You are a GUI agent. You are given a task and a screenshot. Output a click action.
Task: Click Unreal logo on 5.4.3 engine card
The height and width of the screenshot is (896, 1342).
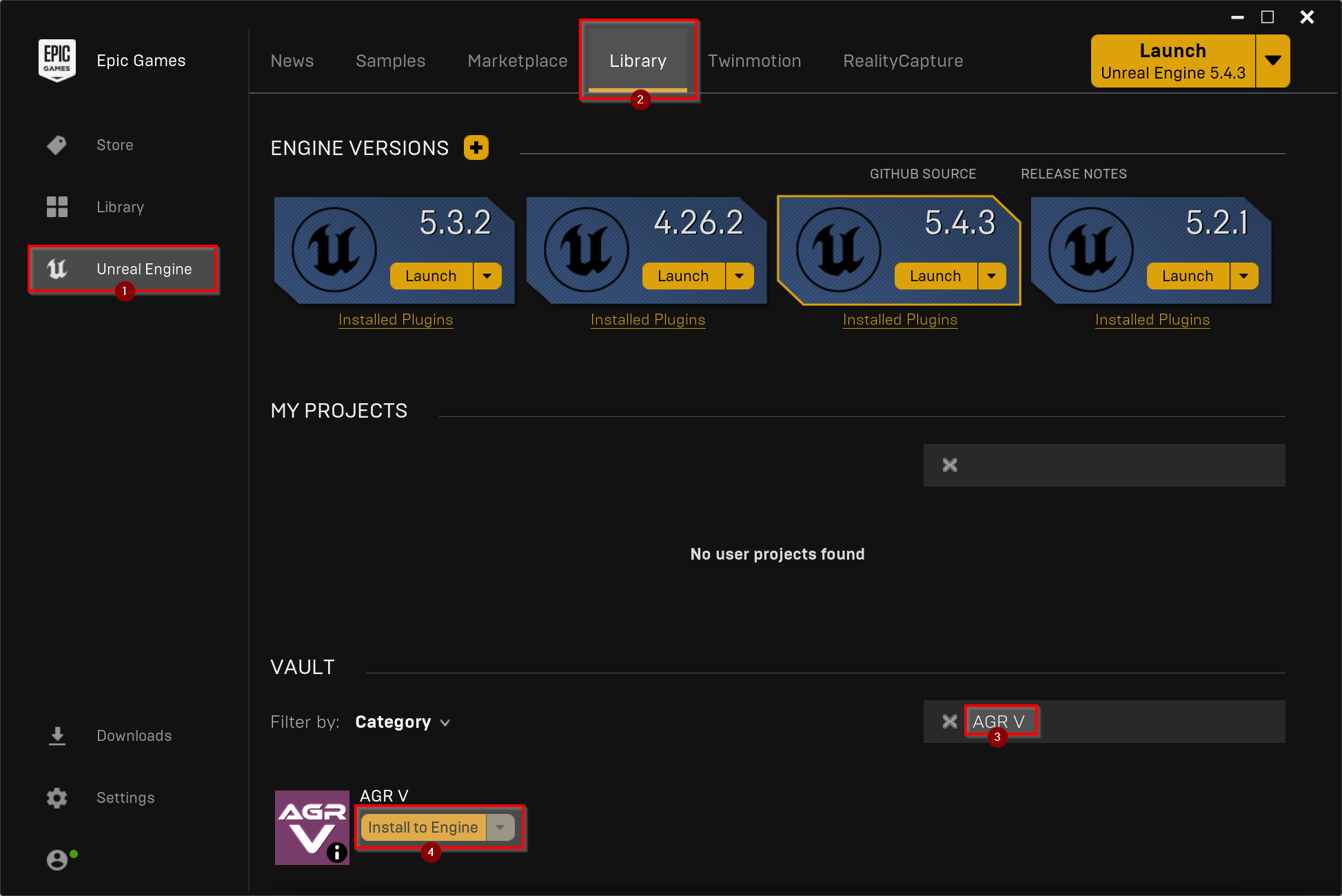(839, 250)
